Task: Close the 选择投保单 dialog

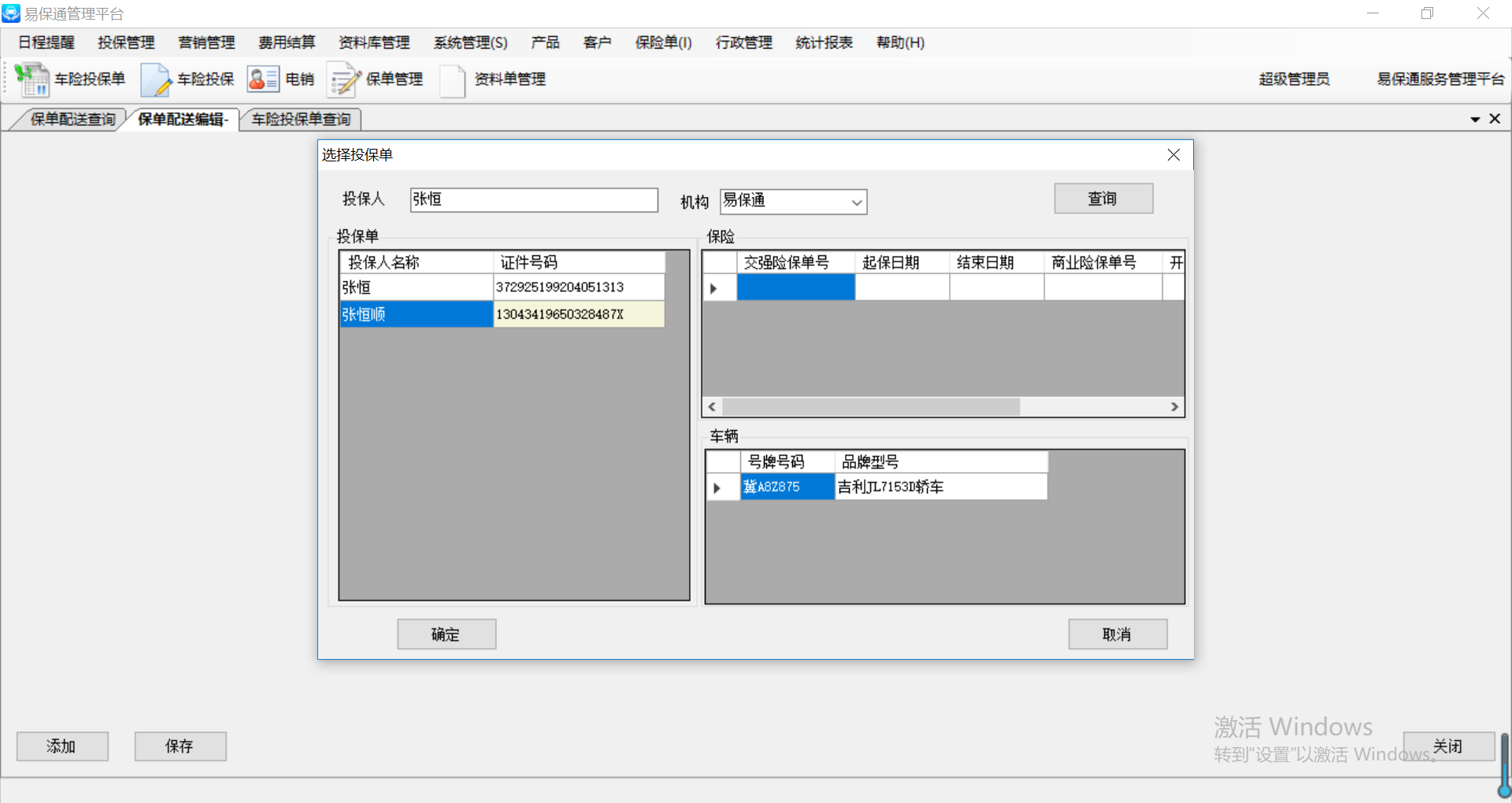Action: [x=1173, y=155]
